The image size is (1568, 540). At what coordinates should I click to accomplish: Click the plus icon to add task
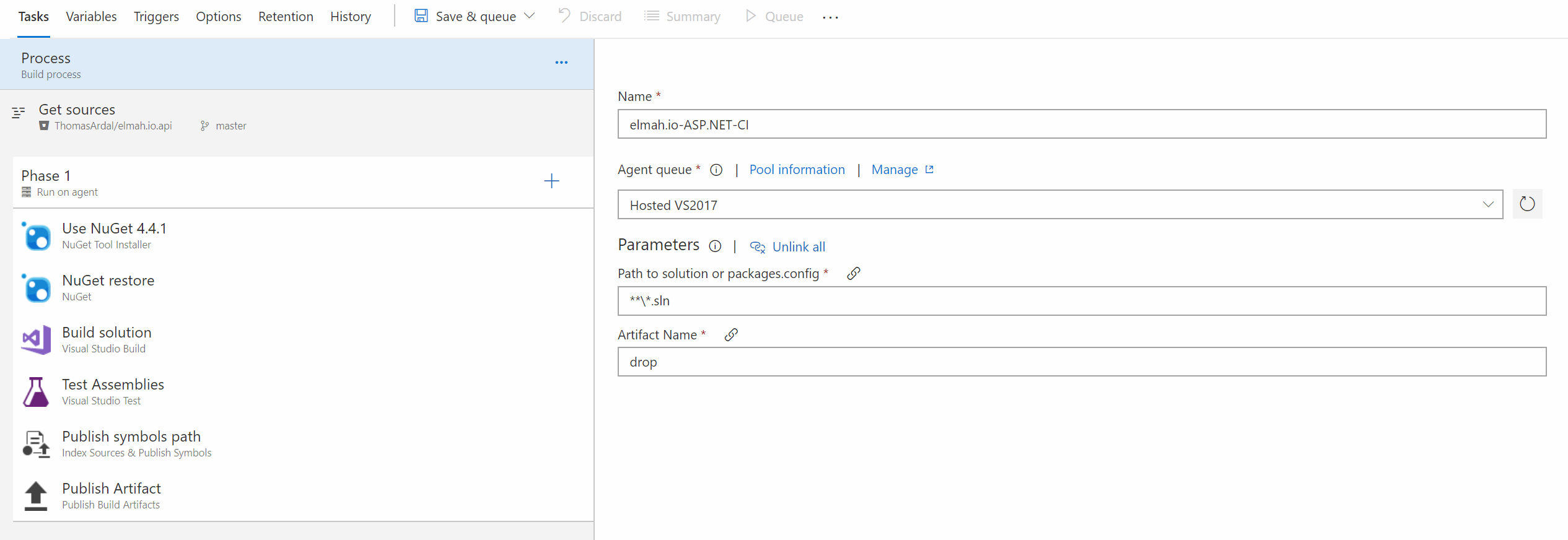pos(551,181)
